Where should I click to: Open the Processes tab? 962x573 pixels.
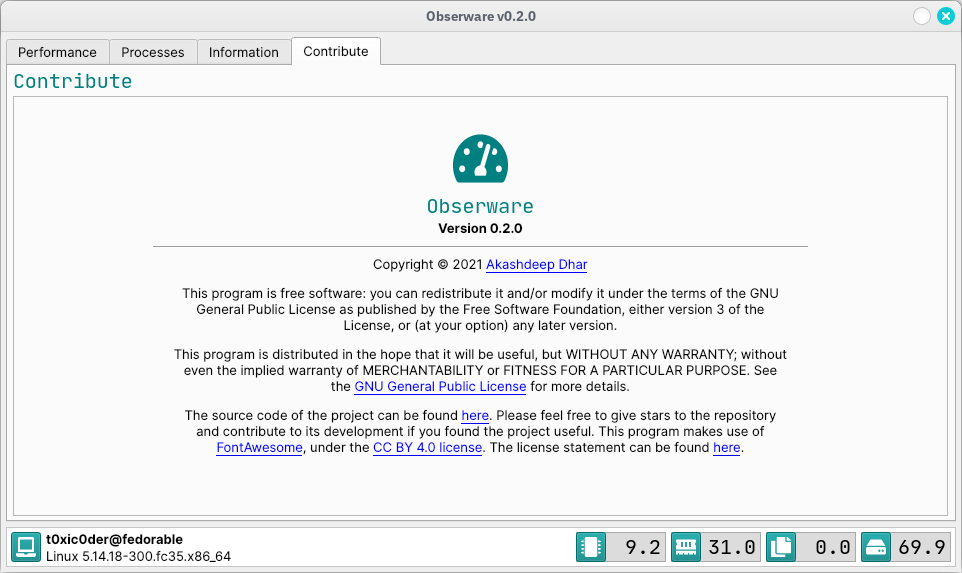click(153, 52)
